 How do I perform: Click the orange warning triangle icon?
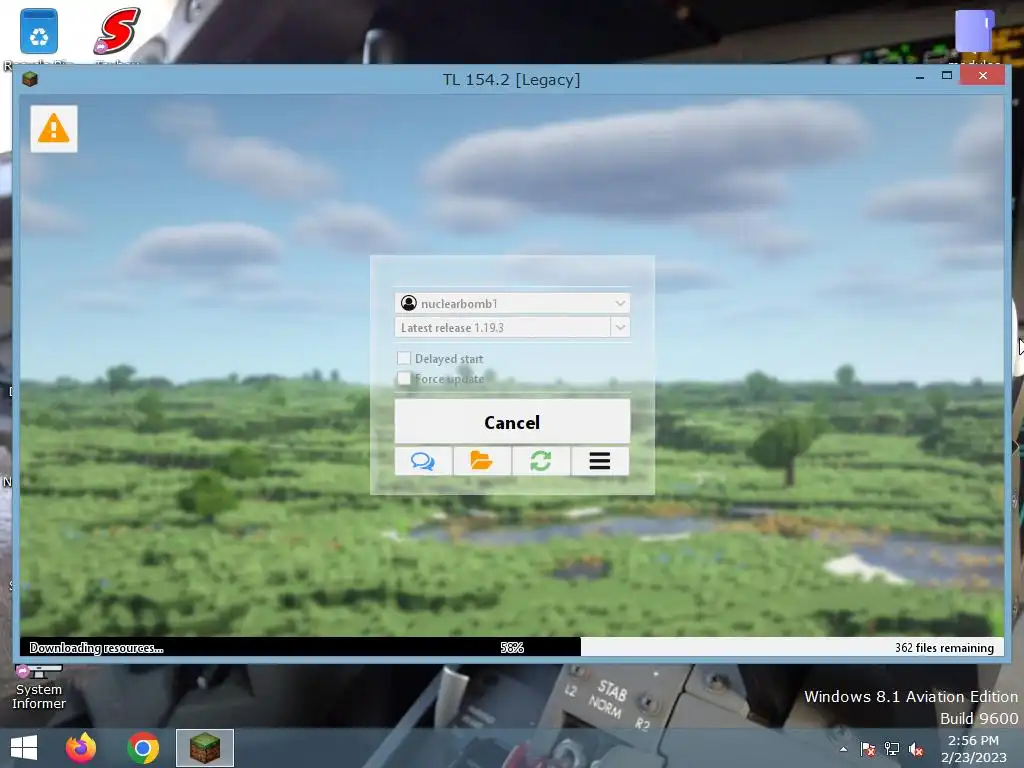(54, 129)
